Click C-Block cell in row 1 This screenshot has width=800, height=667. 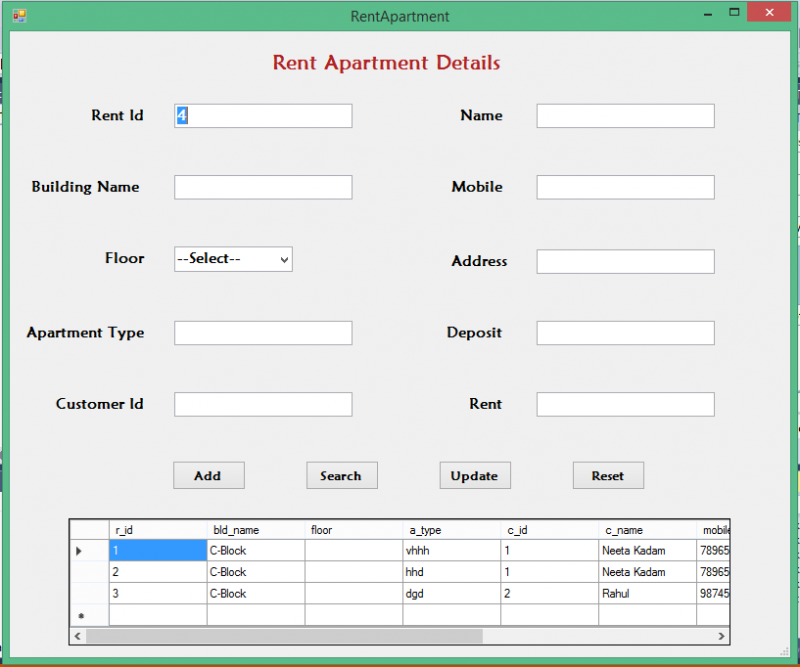256,551
